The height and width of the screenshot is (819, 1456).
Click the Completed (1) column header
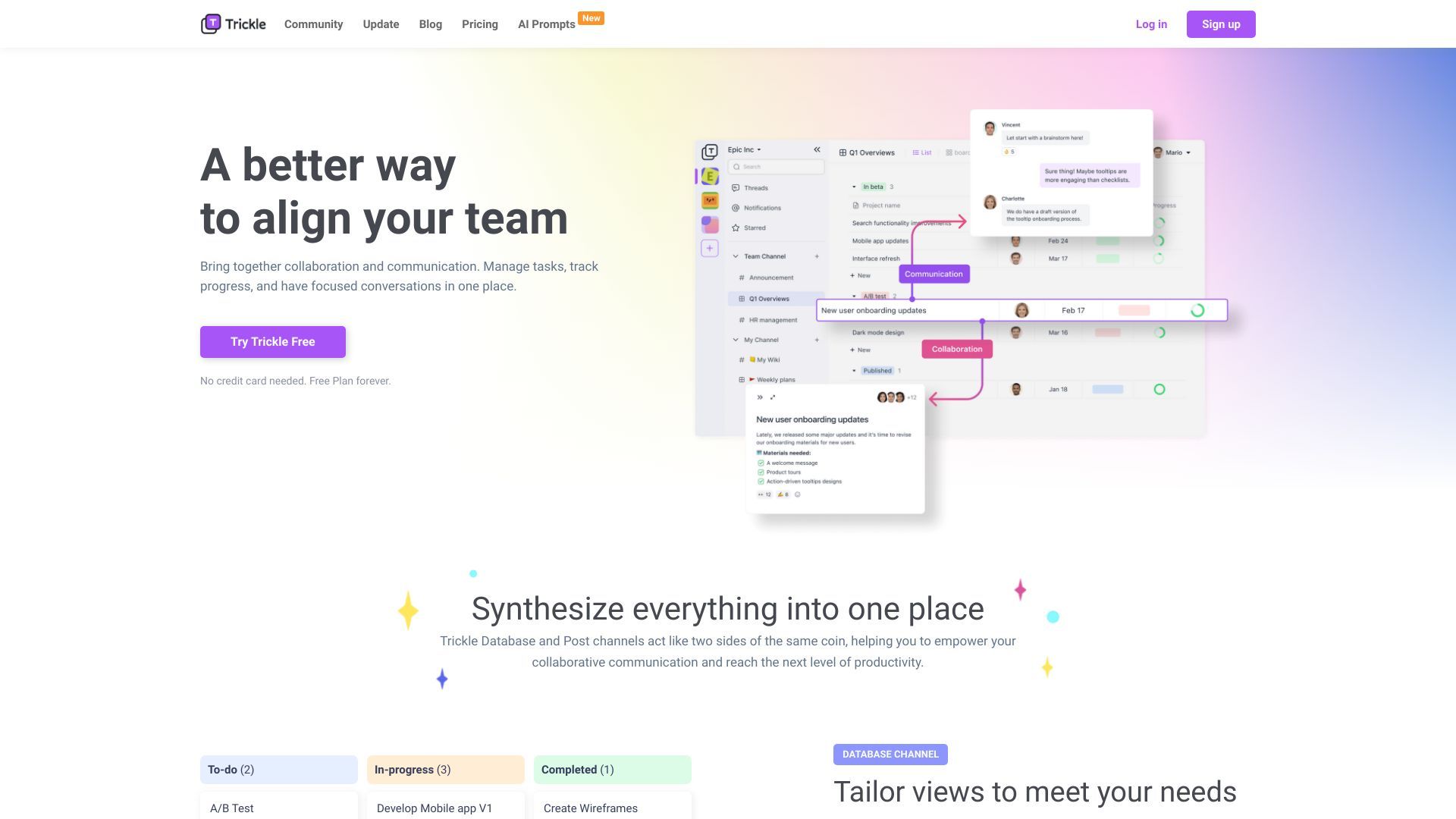point(613,770)
